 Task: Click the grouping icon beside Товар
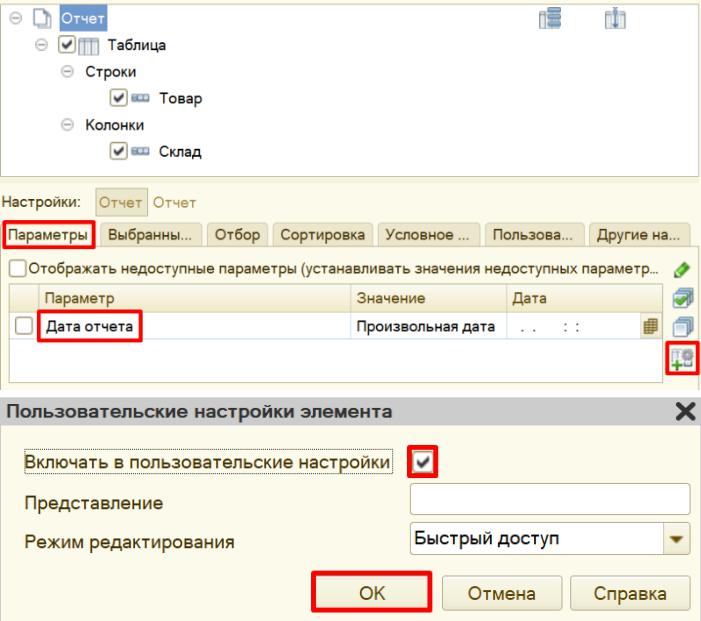(140, 98)
